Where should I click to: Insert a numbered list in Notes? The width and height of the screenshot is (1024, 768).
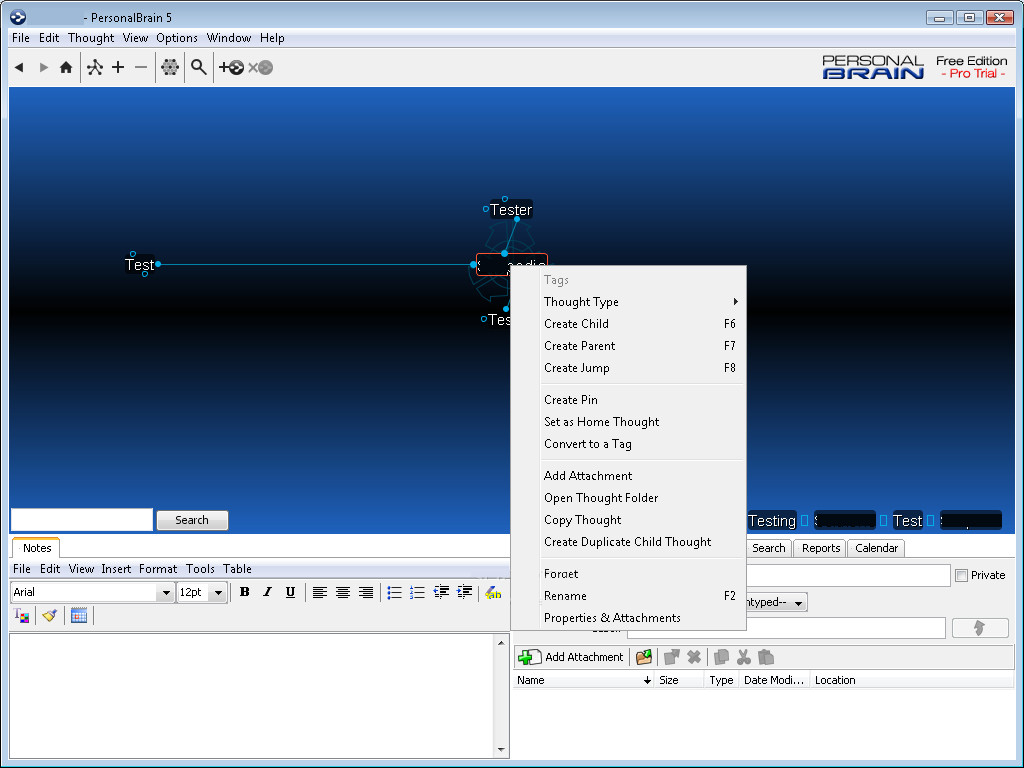[x=417, y=592]
